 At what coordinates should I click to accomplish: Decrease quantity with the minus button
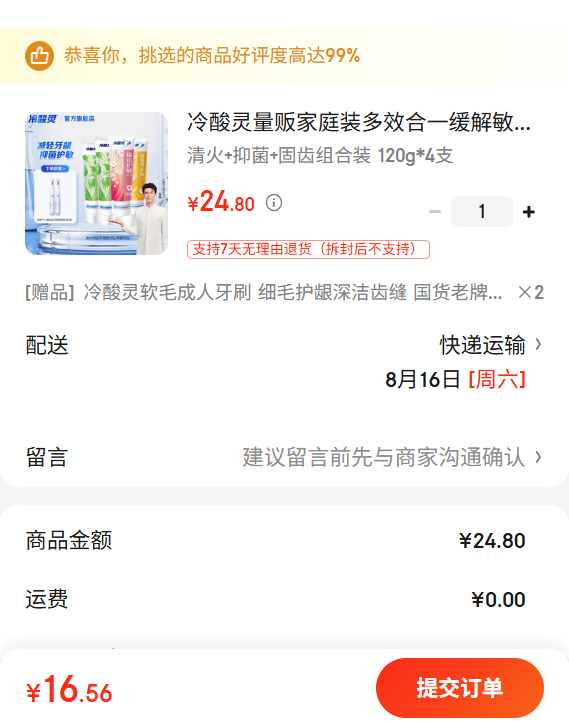[435, 212]
